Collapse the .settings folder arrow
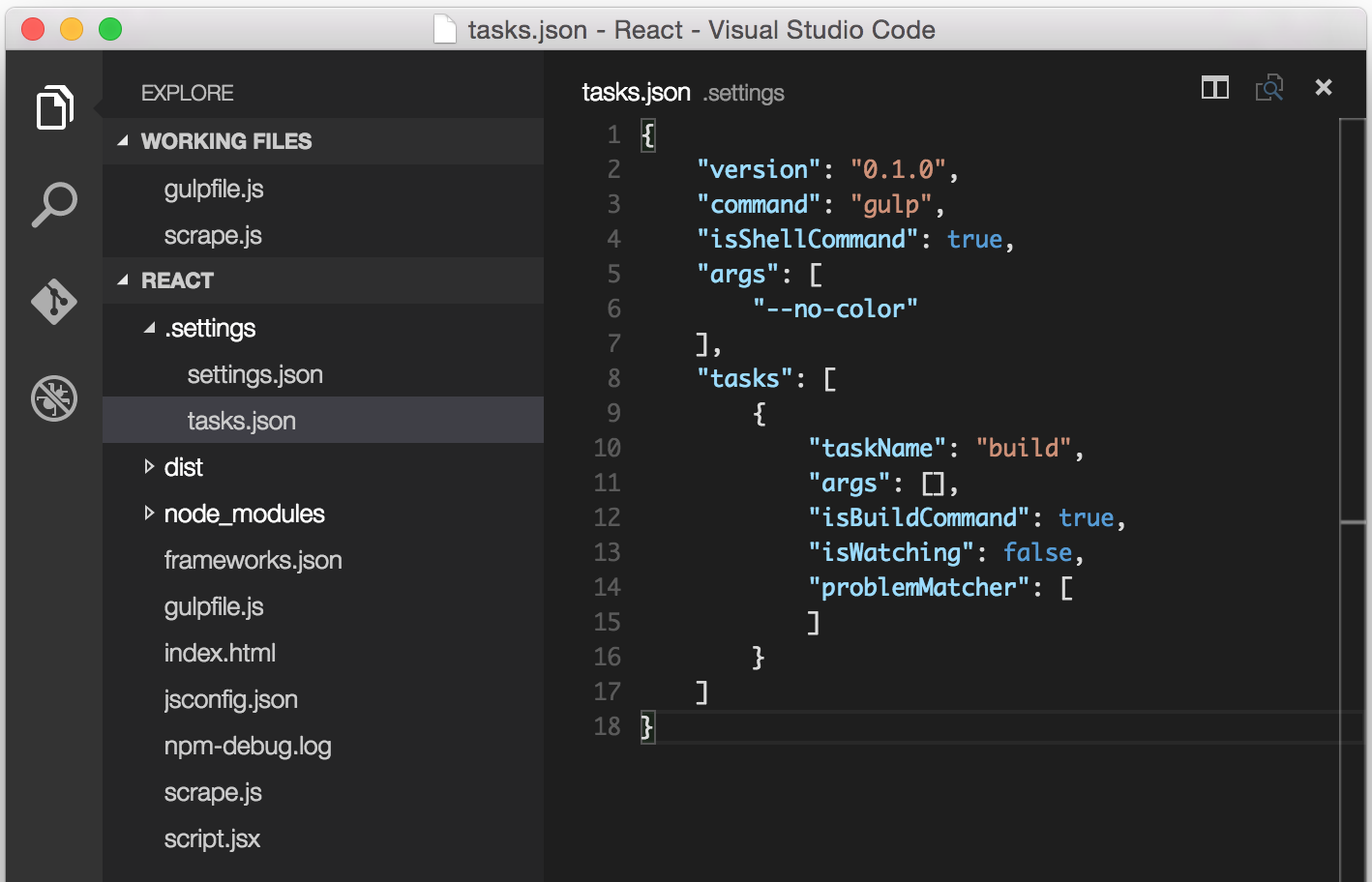The image size is (1372, 882). point(149,329)
